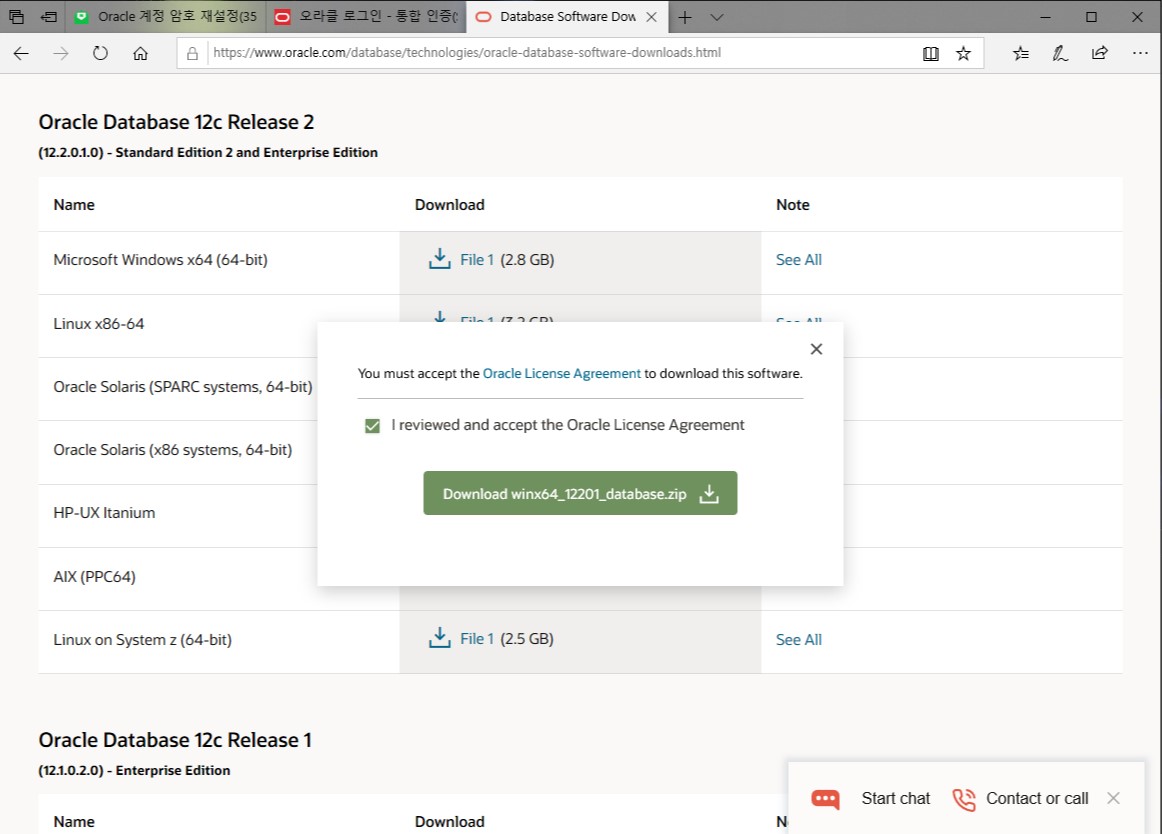Viewport: 1162px width, 834px height.
Task: Open a new browser tab
Action: (x=685, y=16)
